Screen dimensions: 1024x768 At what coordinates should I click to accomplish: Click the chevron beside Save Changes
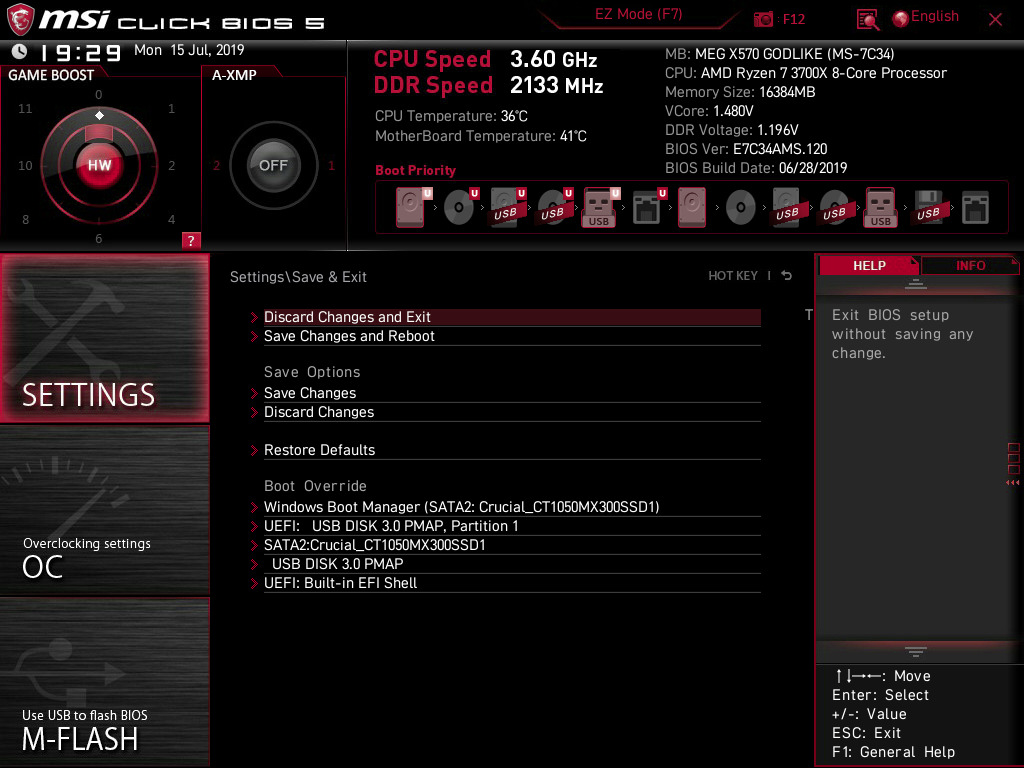[x=254, y=393]
